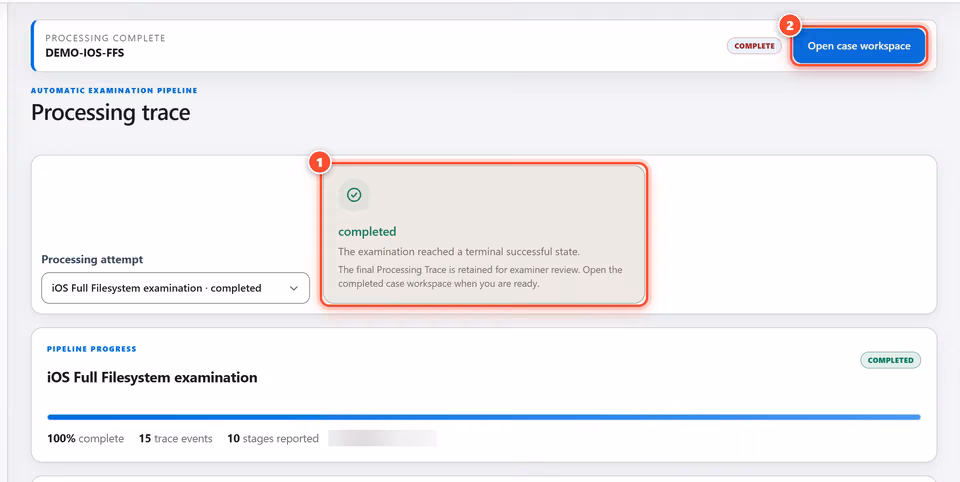Click the blue pipeline progress bar
The width and height of the screenshot is (960, 482).
pos(484,417)
